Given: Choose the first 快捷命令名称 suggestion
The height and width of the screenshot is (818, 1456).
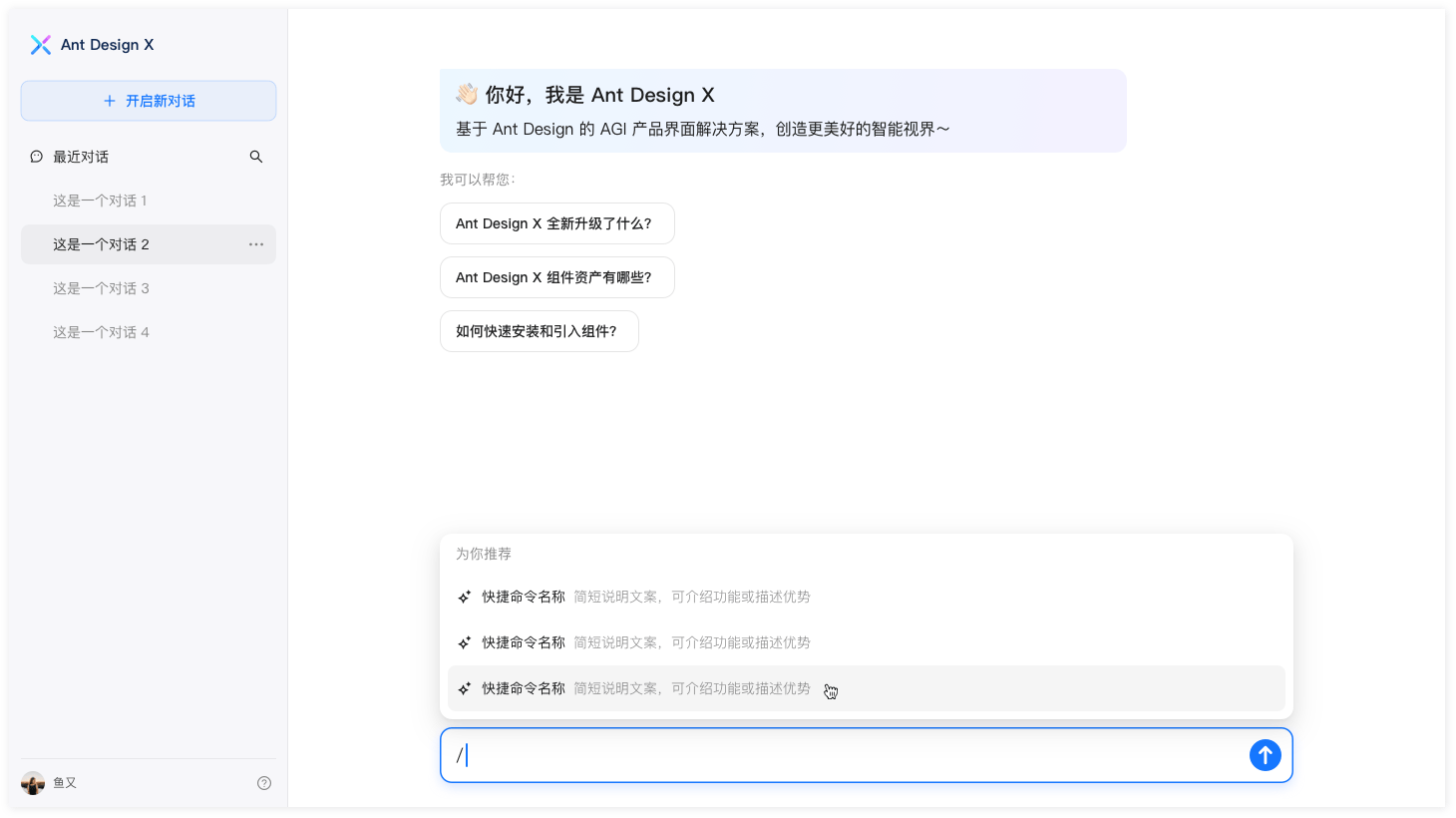Looking at the screenshot, I should 867,597.
